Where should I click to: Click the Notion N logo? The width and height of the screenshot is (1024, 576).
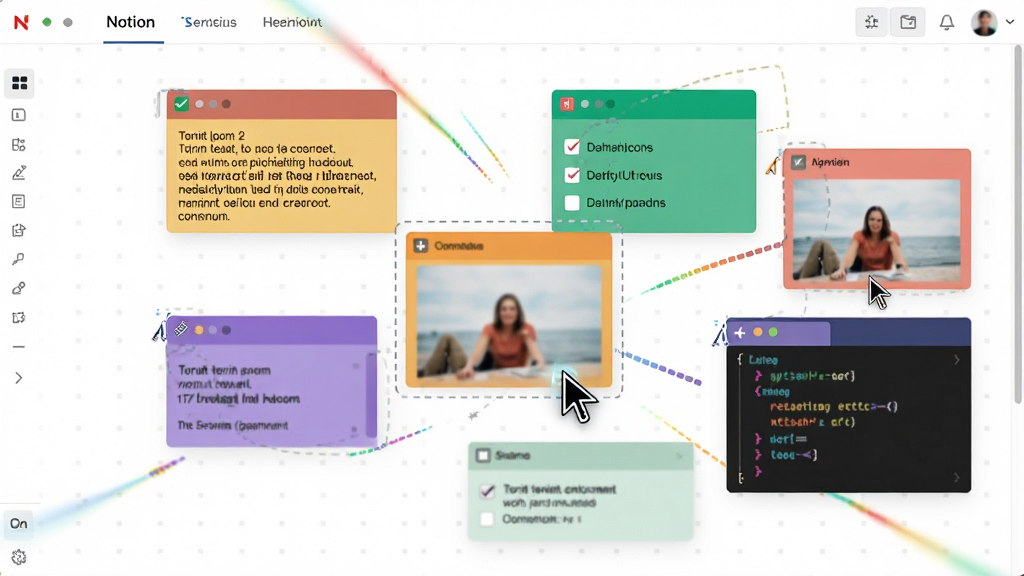point(21,22)
